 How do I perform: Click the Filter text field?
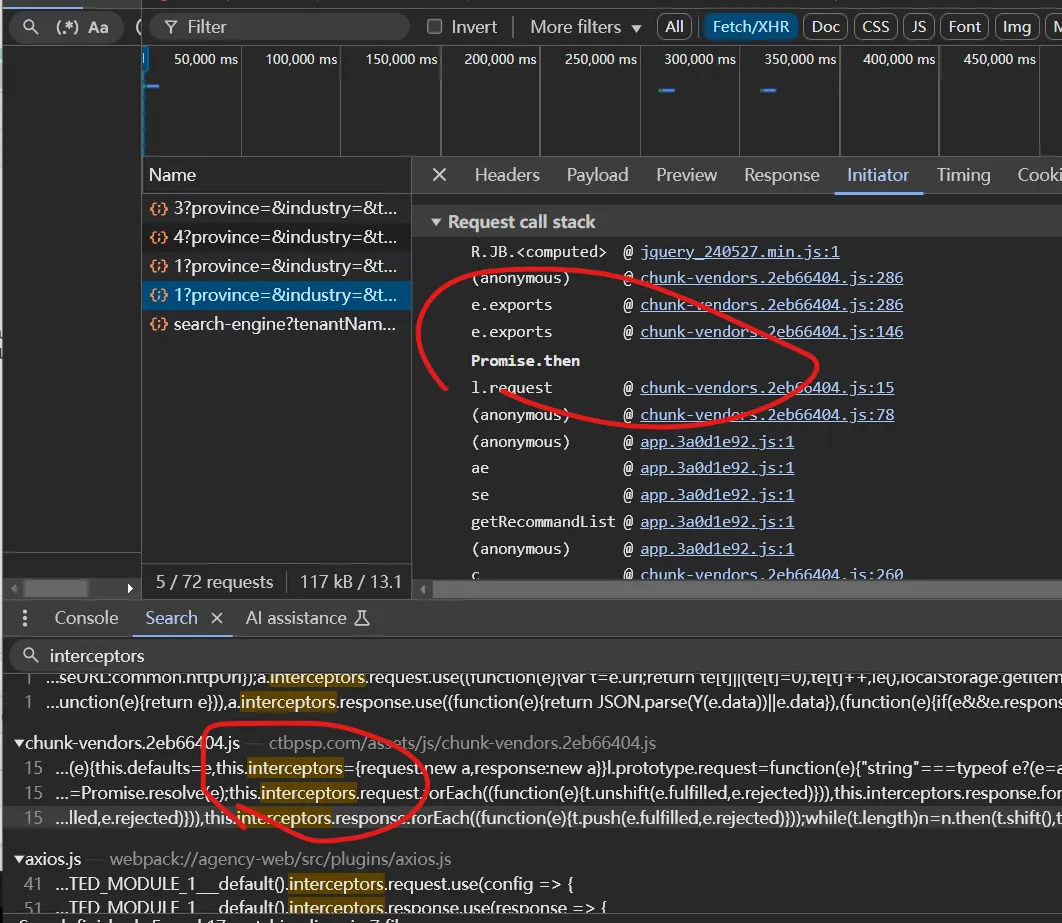(x=279, y=27)
